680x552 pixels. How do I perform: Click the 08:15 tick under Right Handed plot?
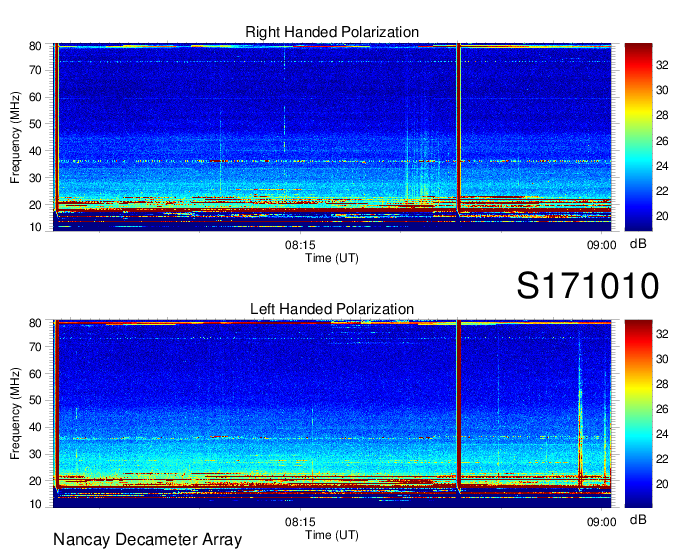[300, 245]
